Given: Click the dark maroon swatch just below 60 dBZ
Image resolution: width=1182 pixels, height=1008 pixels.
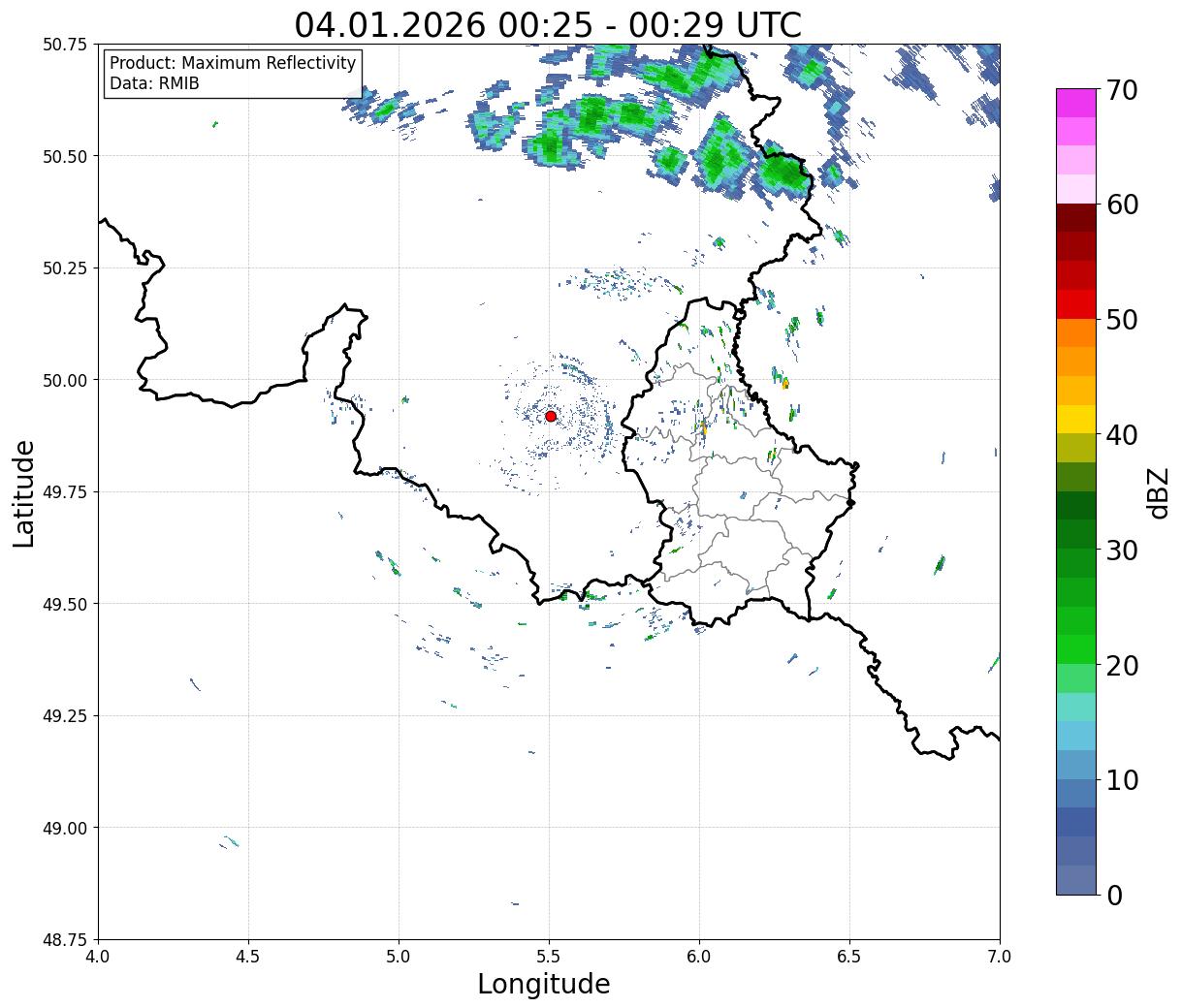Looking at the screenshot, I should [x=1076, y=218].
